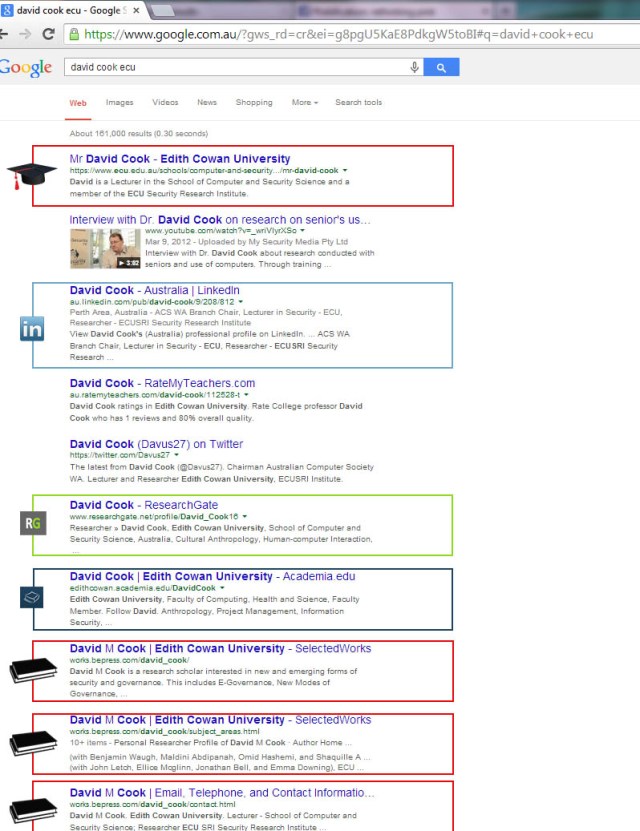
Task: Click the browser forward arrow
Action: (25, 34)
